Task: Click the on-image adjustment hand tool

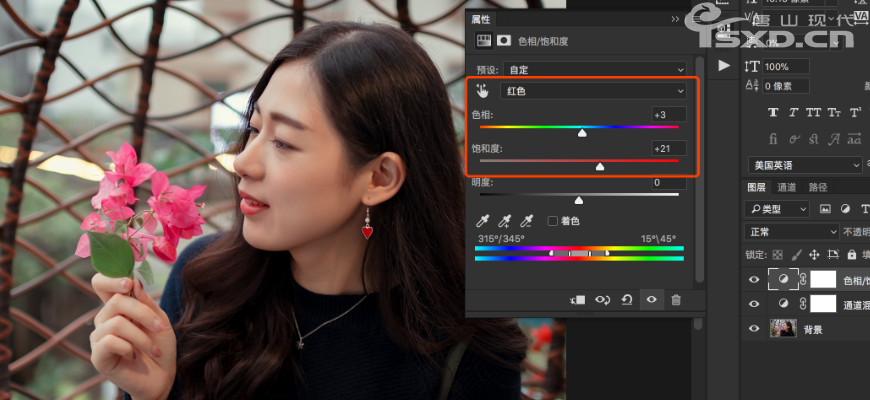Action: click(483, 91)
